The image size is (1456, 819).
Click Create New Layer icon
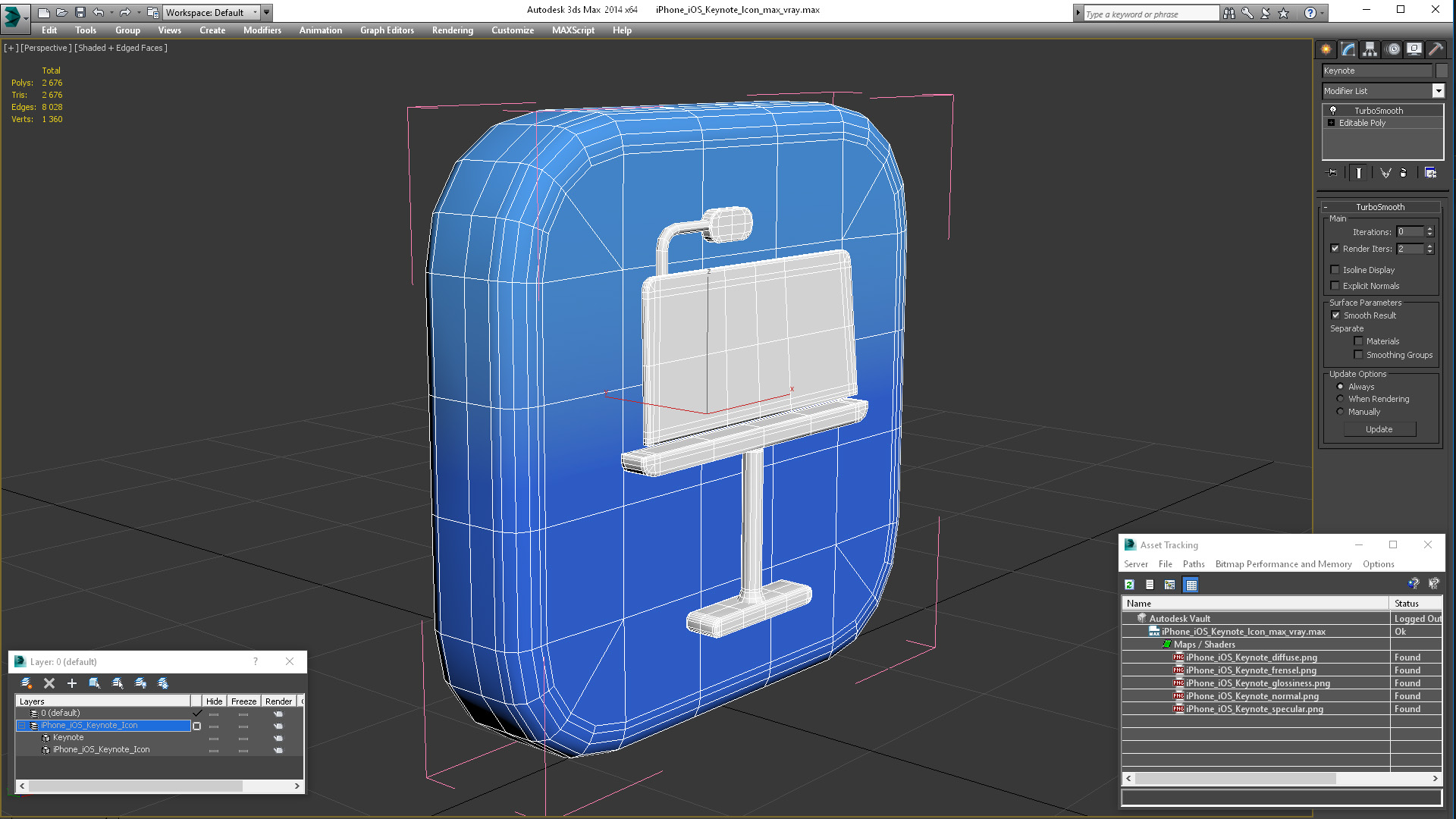click(27, 683)
